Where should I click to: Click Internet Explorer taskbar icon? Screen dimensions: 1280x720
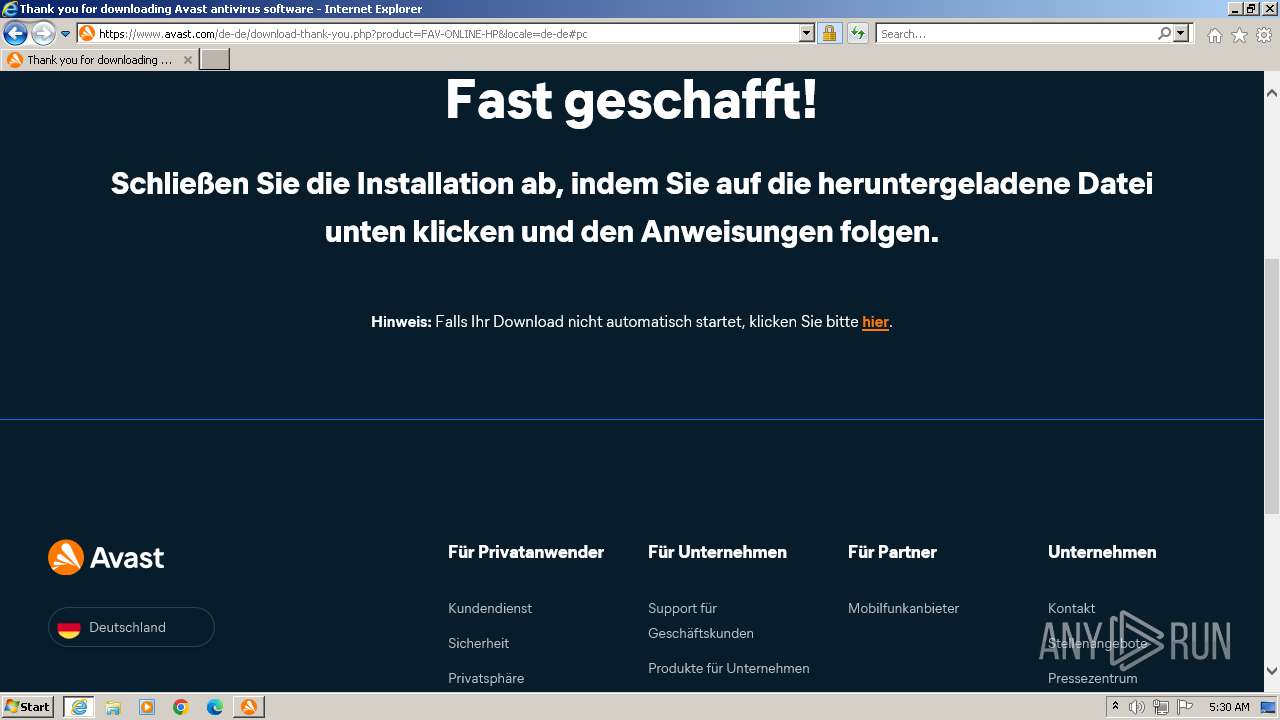pyautogui.click(x=78, y=707)
